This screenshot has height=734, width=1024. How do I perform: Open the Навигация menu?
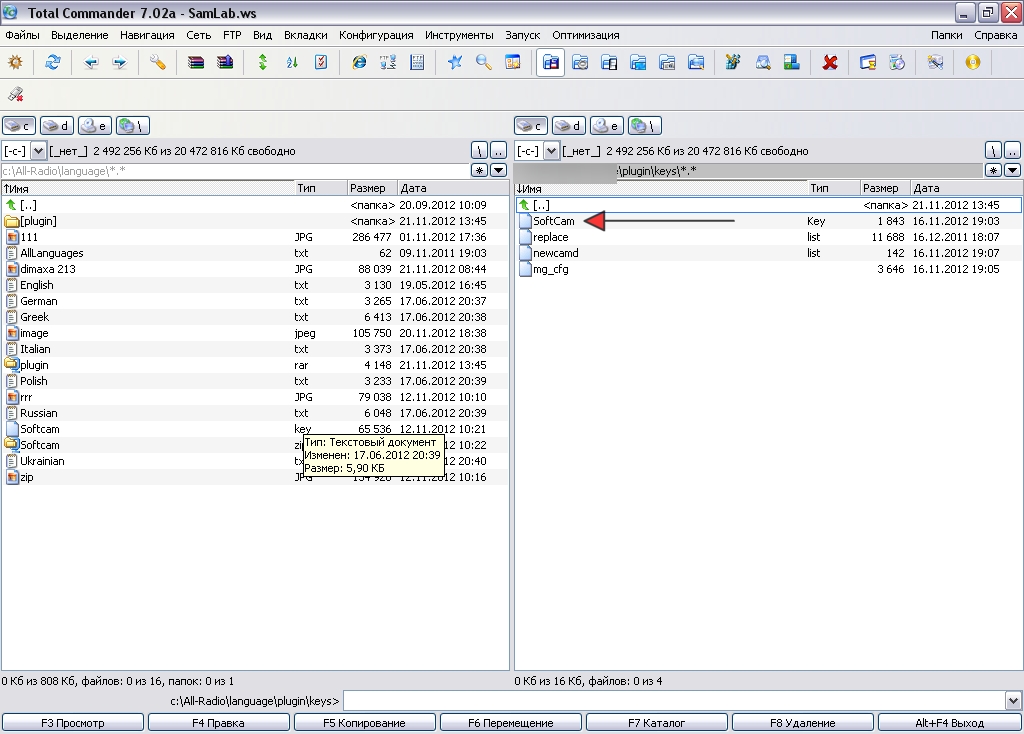click(x=147, y=35)
